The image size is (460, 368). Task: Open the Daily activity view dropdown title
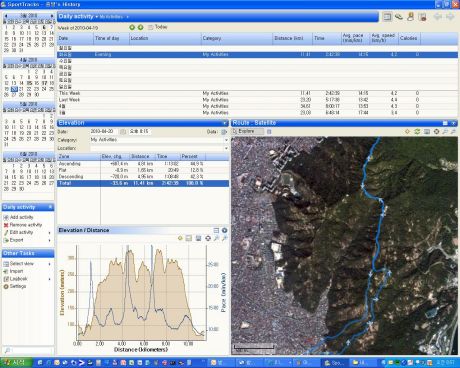click(78, 16)
